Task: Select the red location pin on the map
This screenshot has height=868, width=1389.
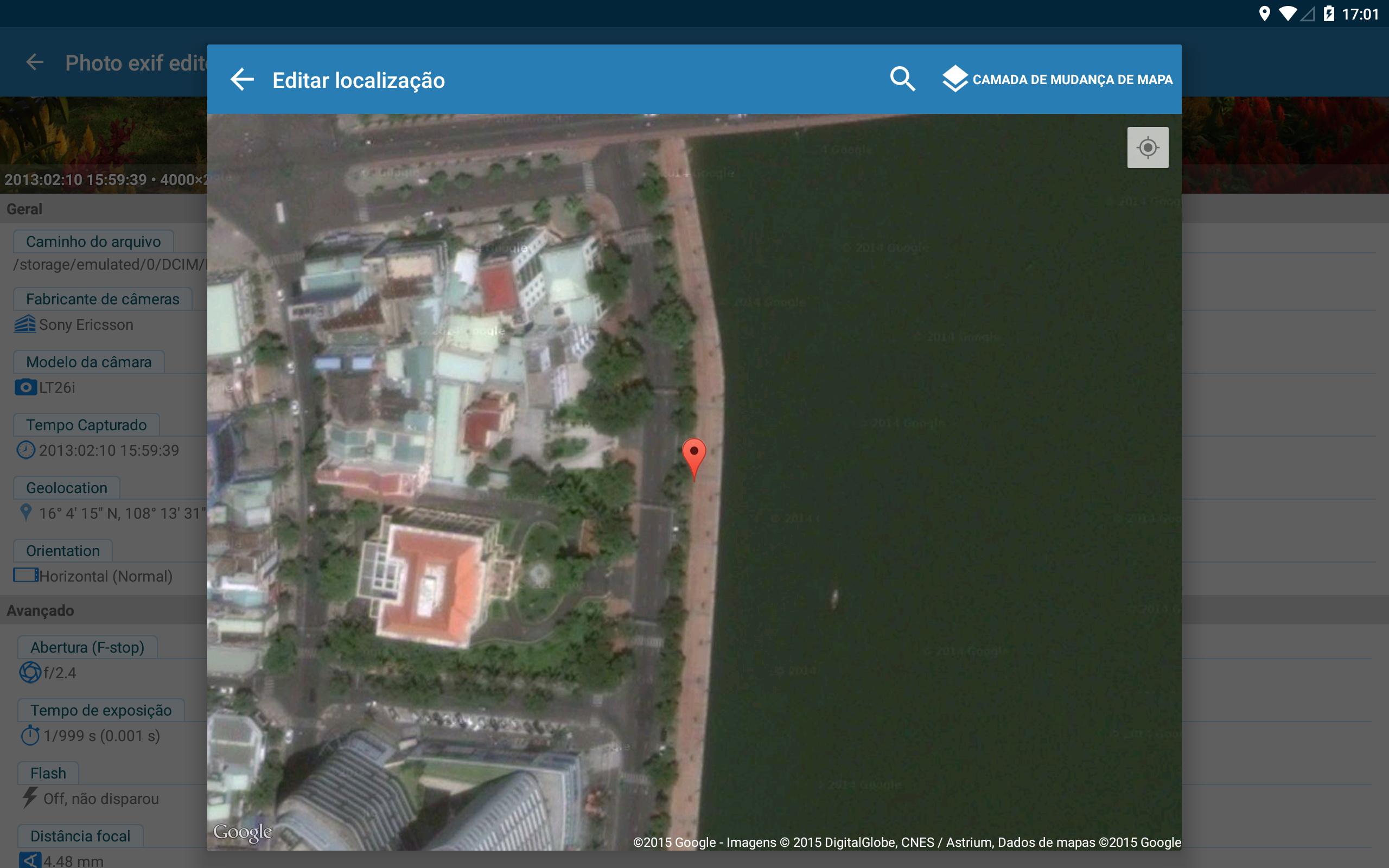Action: 693,459
